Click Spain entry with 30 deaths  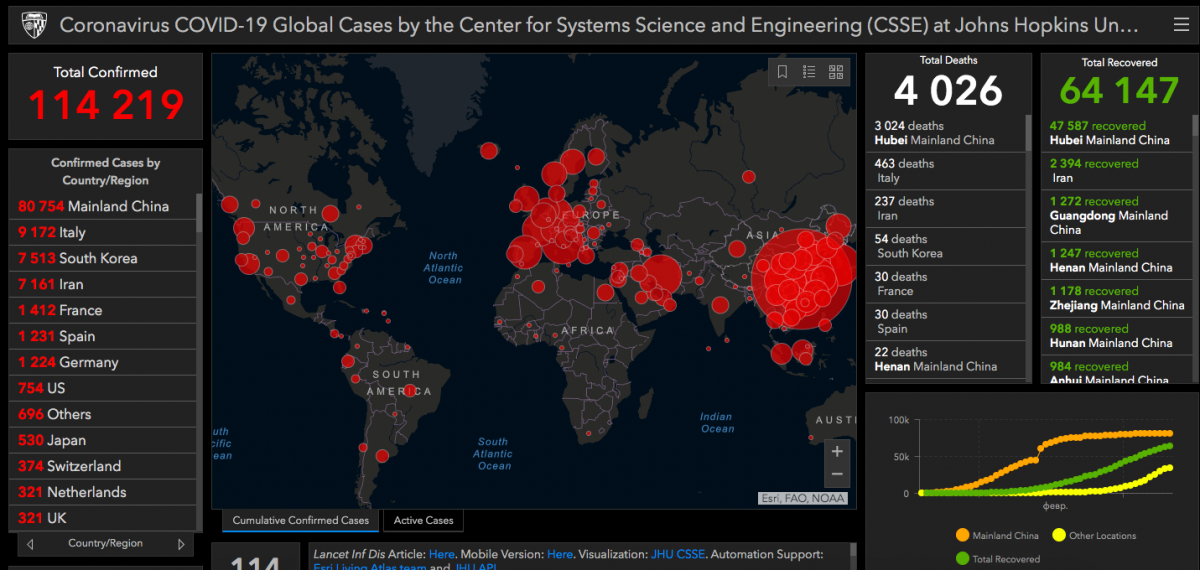click(x=945, y=322)
